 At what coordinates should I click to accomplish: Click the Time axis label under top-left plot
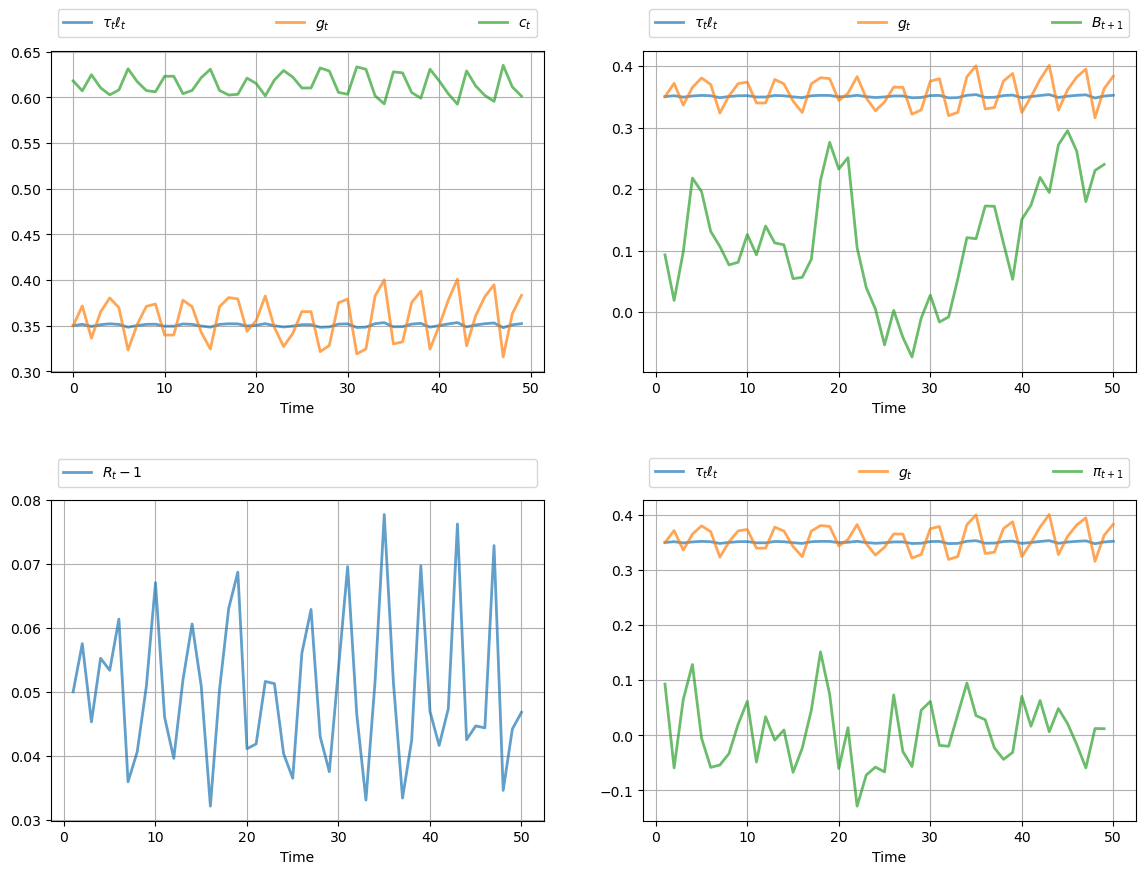coord(297,408)
